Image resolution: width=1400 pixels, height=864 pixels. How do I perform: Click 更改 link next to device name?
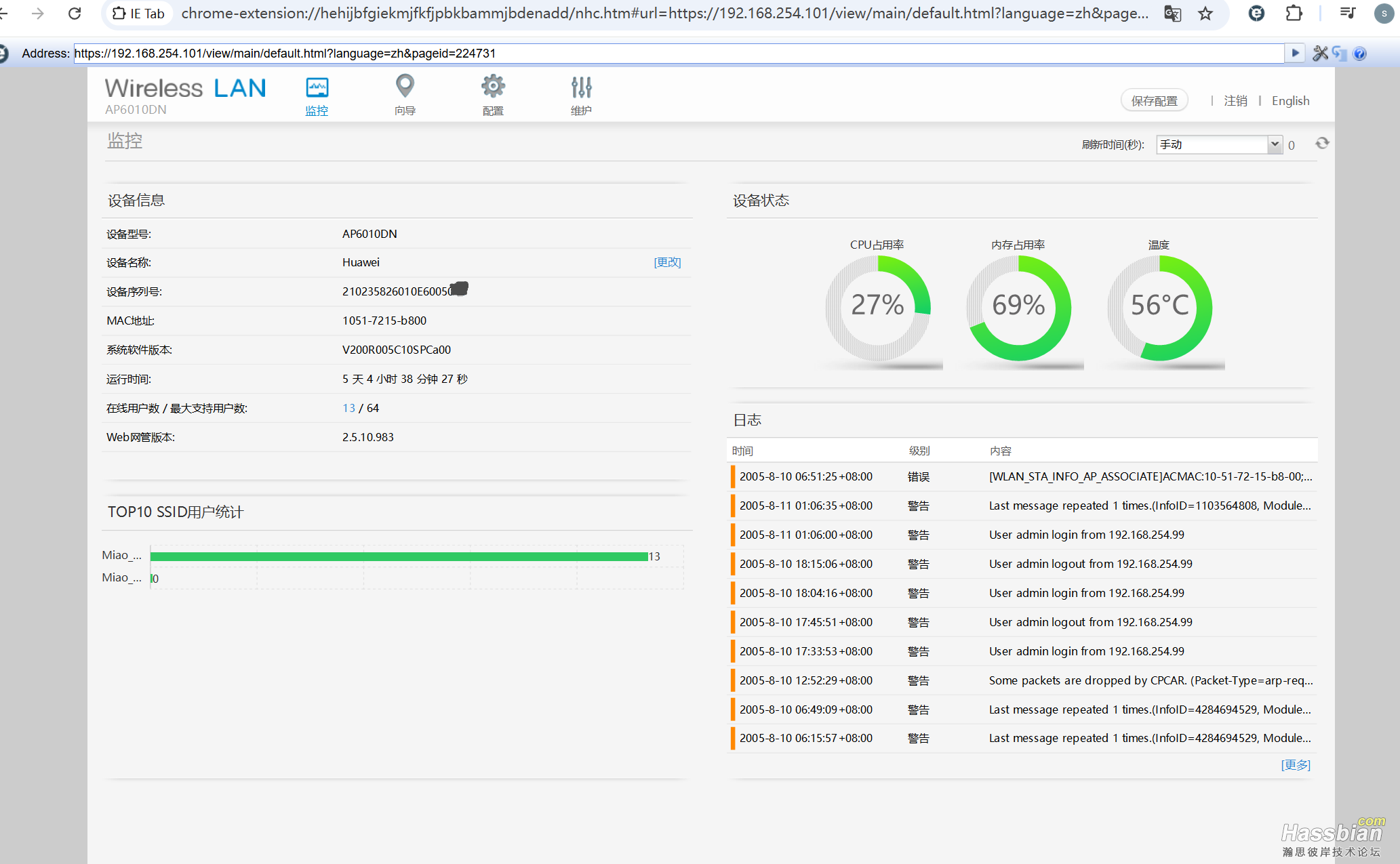point(667,262)
